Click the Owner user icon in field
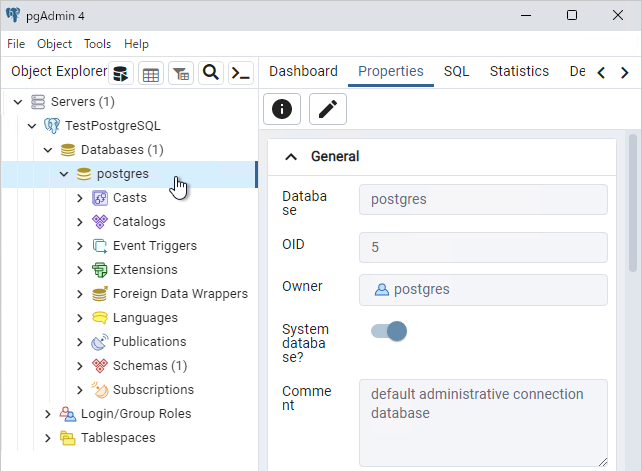This screenshot has width=642, height=471. pos(382,290)
